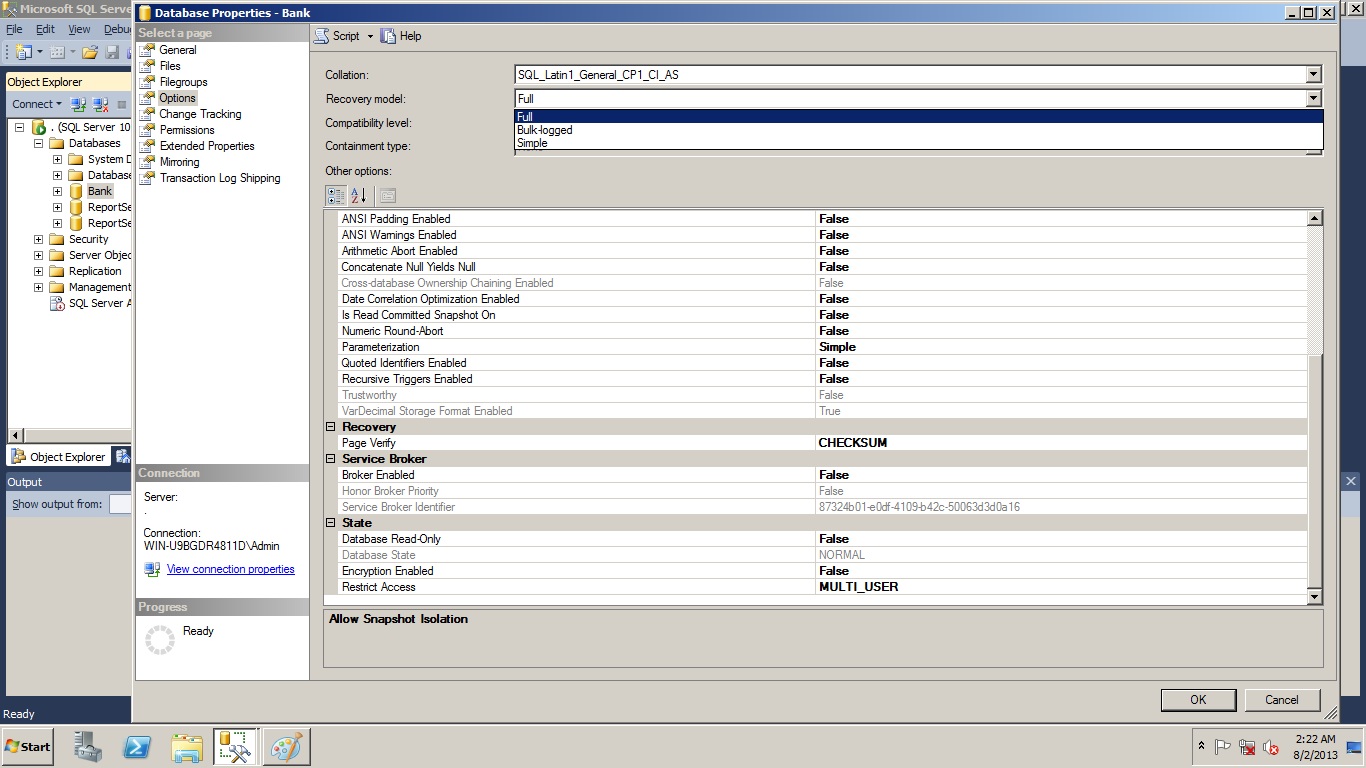Click the View connection properties link
This screenshot has height=768, width=1366.
(x=230, y=569)
